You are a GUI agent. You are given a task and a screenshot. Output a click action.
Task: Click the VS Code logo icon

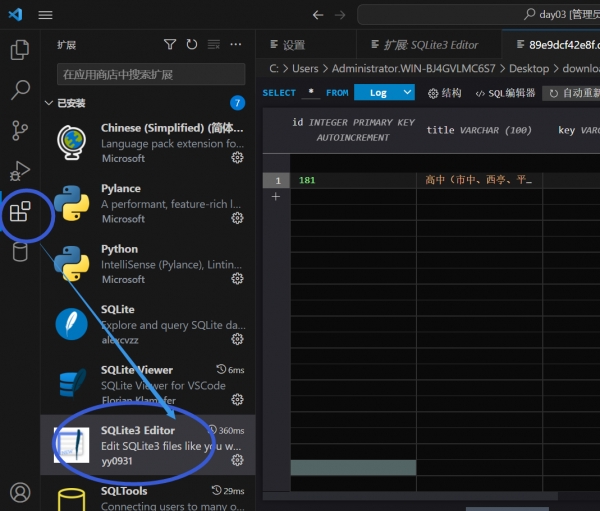tap(15, 15)
